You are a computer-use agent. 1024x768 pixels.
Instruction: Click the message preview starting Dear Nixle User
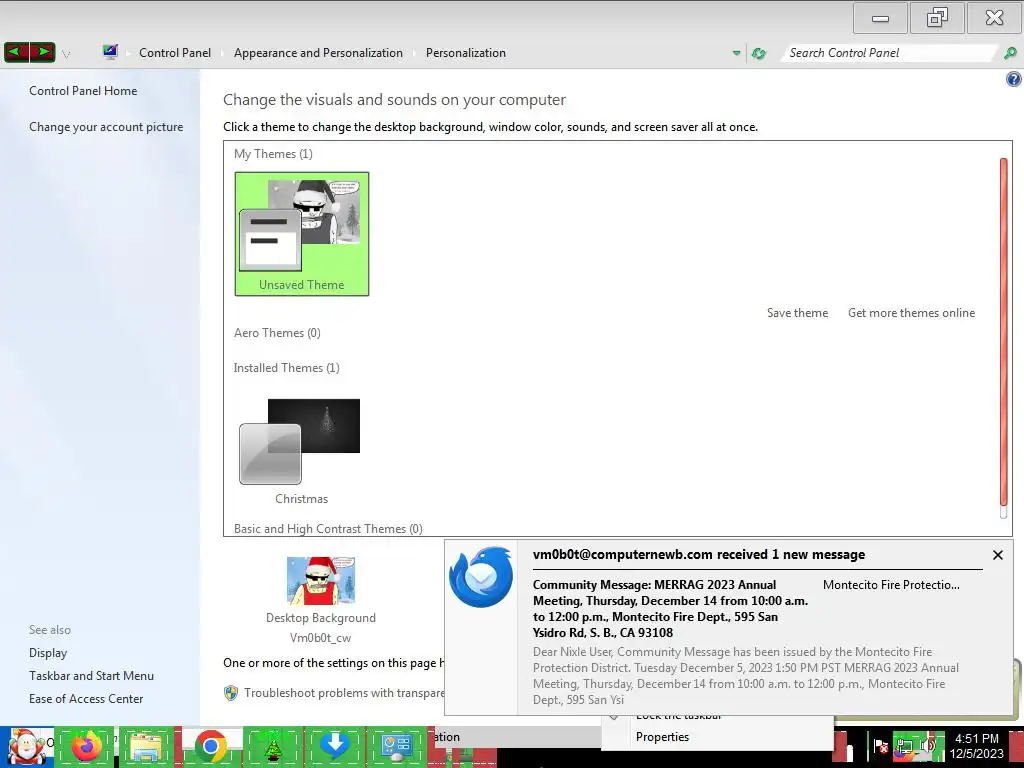pos(746,676)
